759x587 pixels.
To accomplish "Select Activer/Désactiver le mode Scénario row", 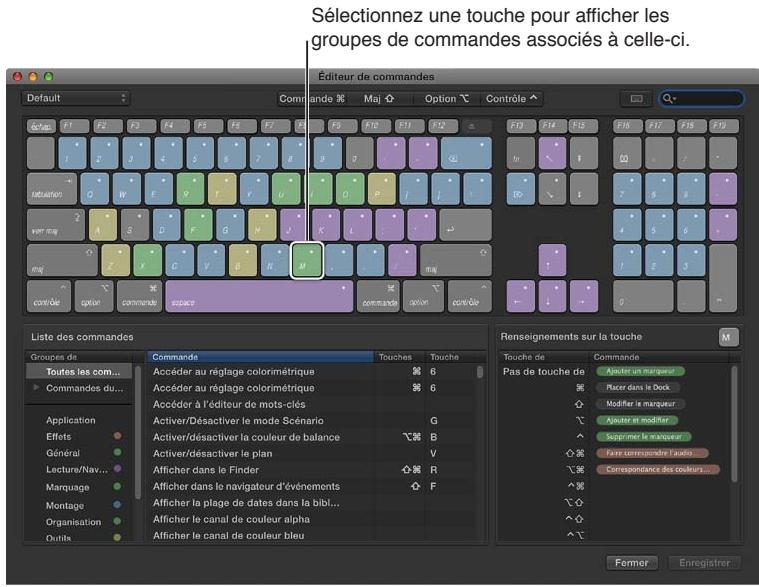I will click(310, 421).
